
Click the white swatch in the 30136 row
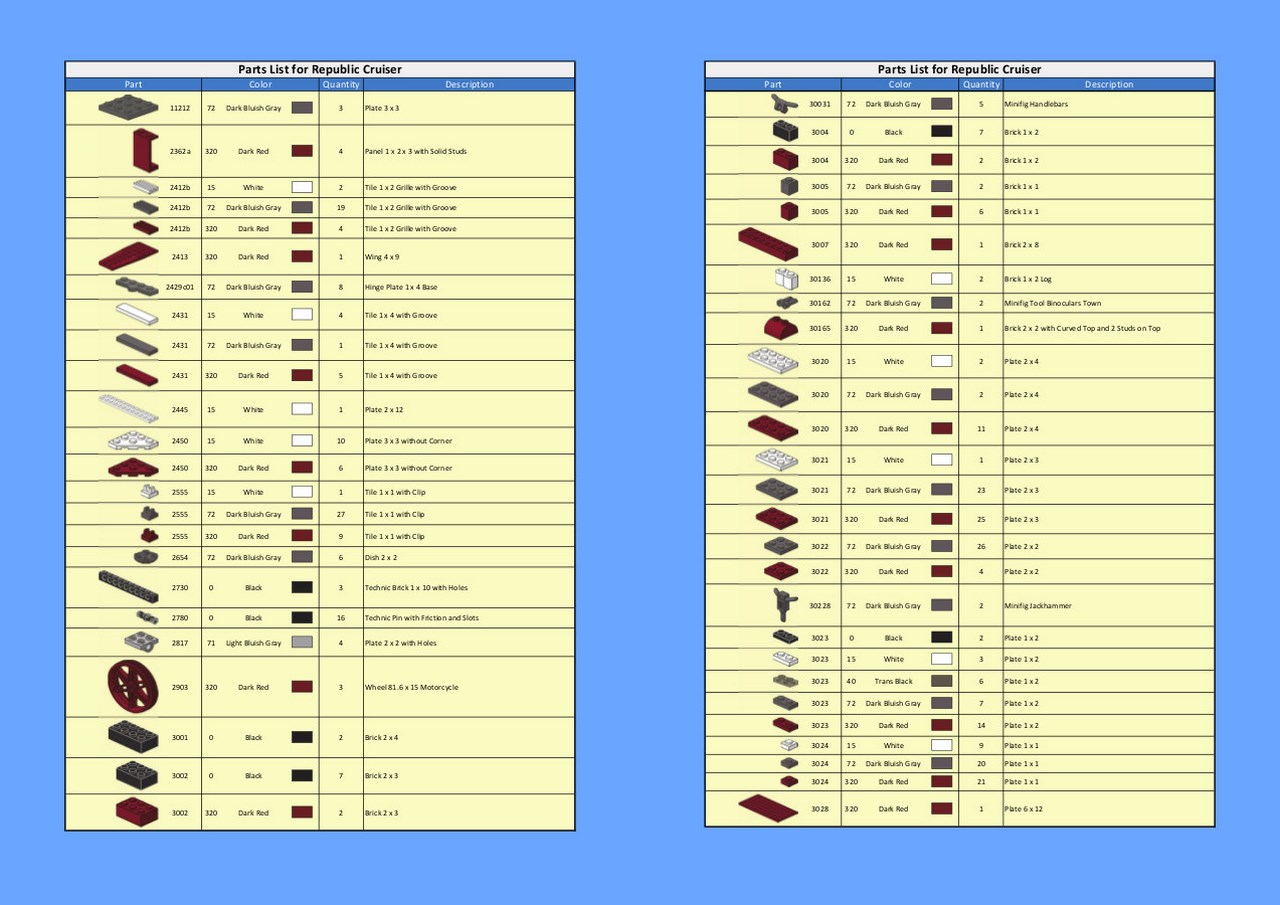pyautogui.click(x=942, y=279)
